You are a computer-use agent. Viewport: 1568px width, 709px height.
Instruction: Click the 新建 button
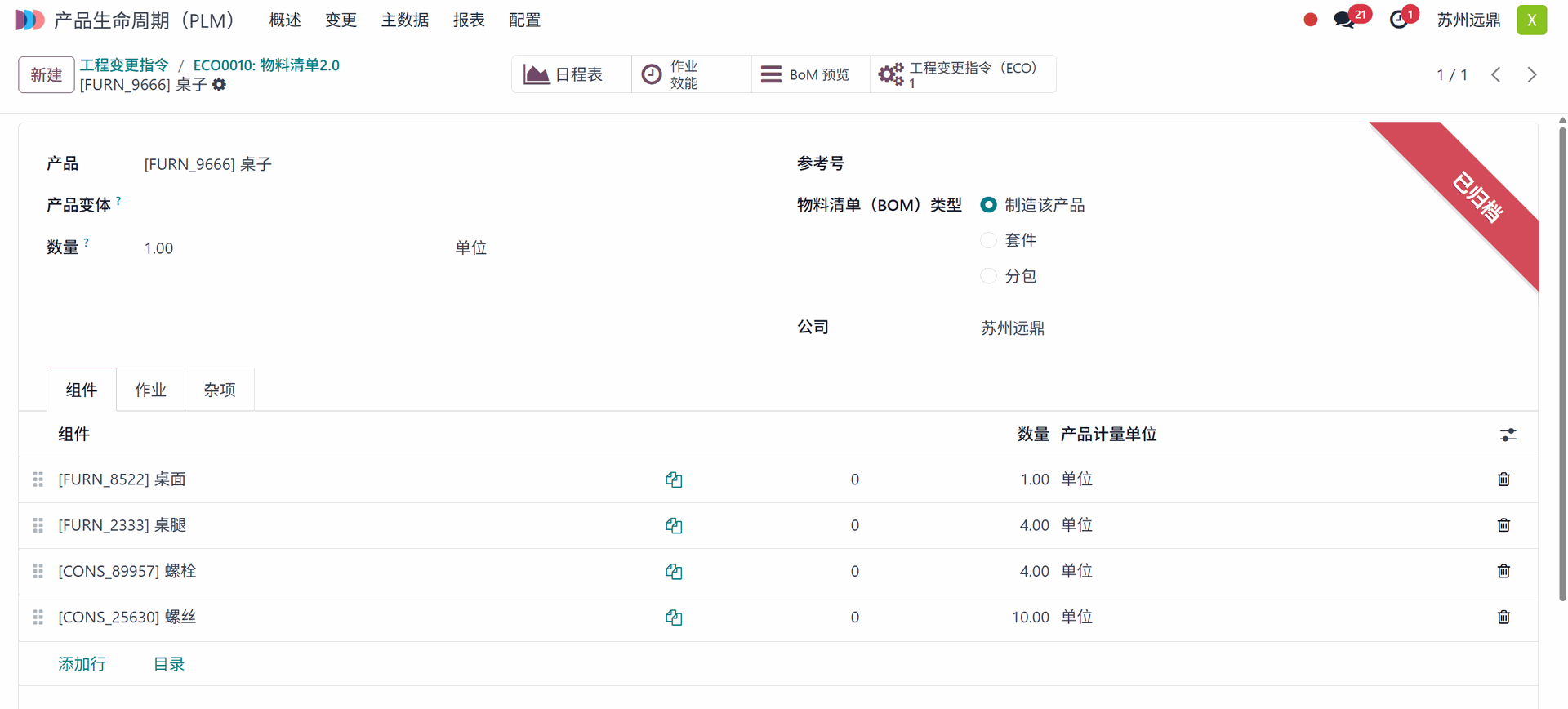pos(47,75)
